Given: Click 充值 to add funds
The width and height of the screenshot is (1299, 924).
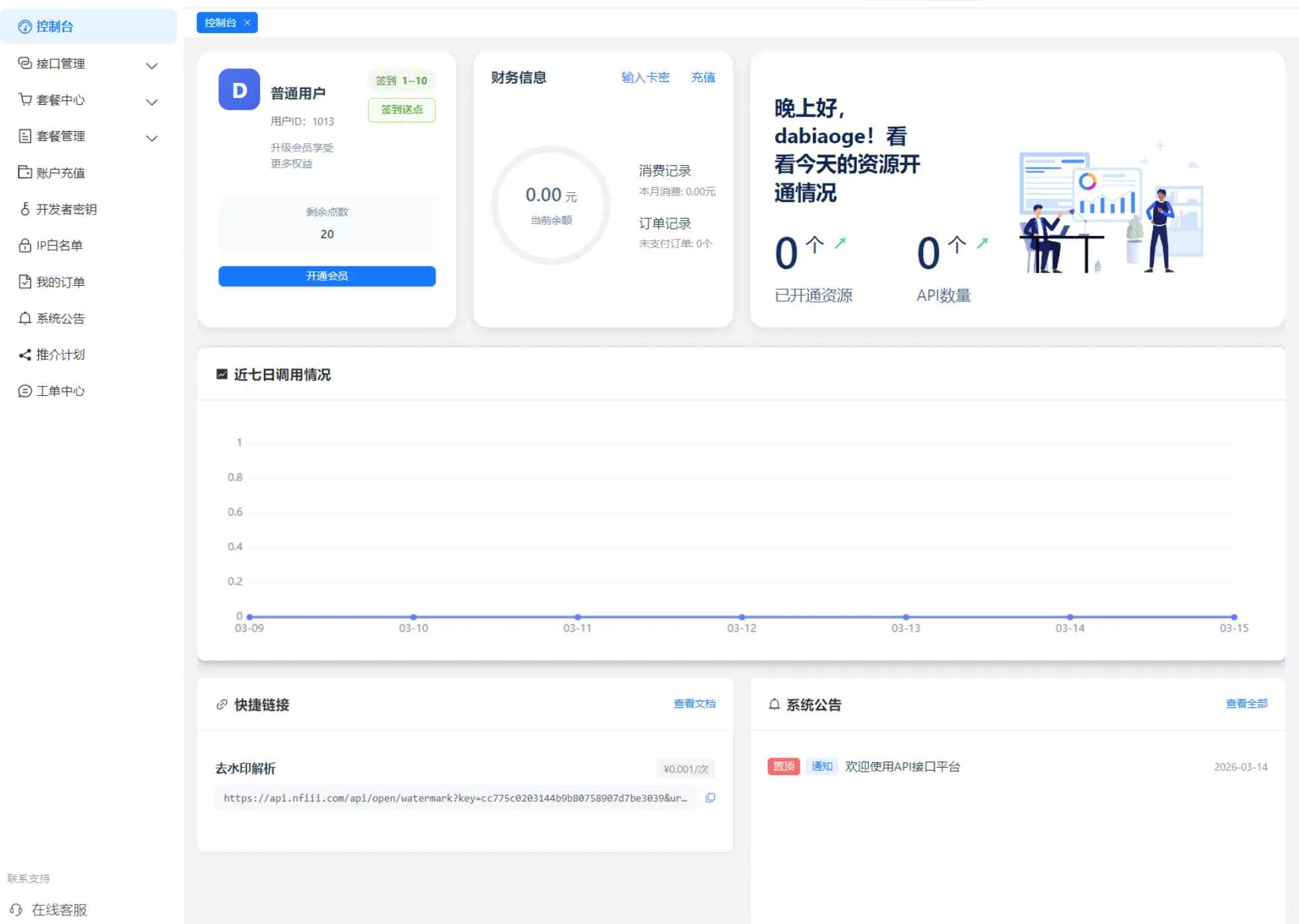Looking at the screenshot, I should pyautogui.click(x=702, y=78).
